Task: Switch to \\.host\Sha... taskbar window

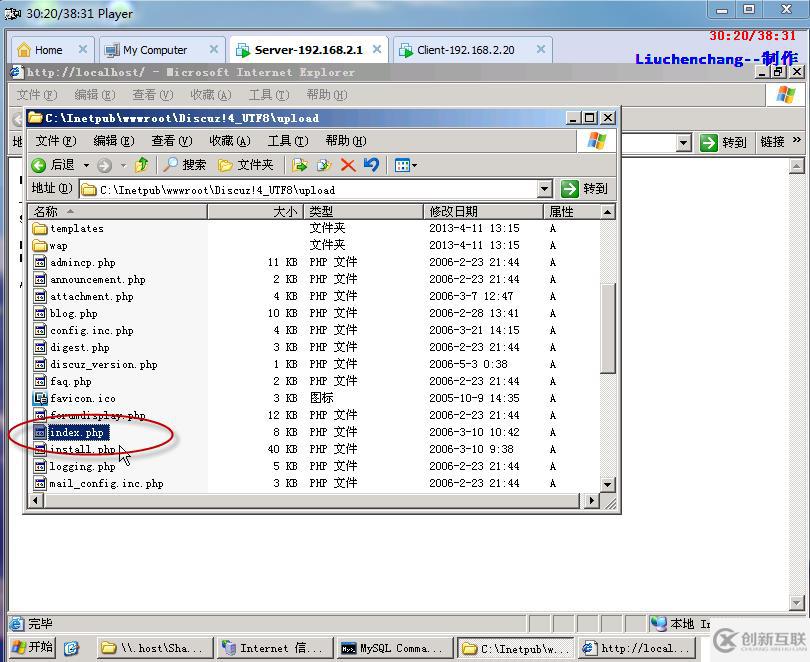Action: click(155, 648)
